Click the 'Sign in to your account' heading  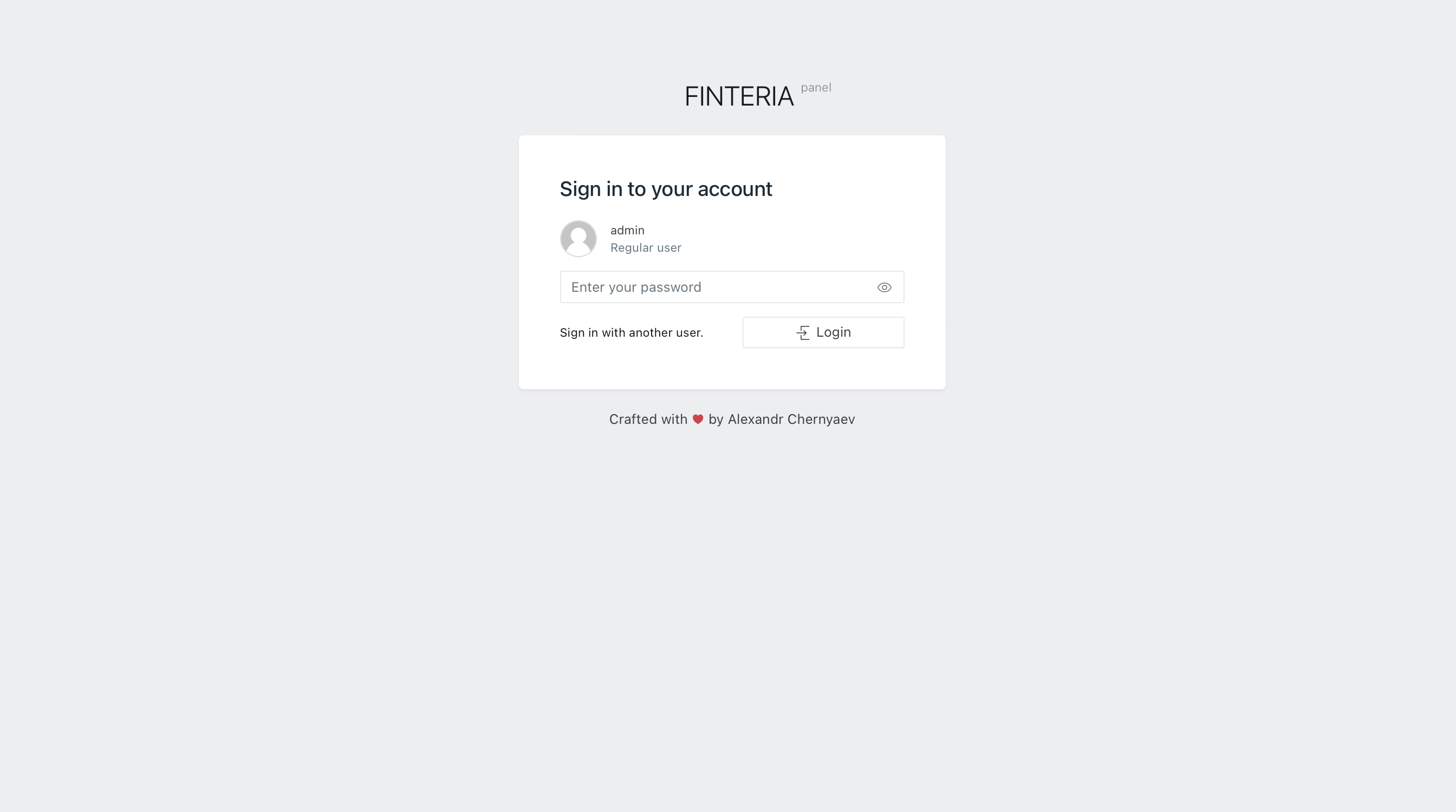point(665,188)
